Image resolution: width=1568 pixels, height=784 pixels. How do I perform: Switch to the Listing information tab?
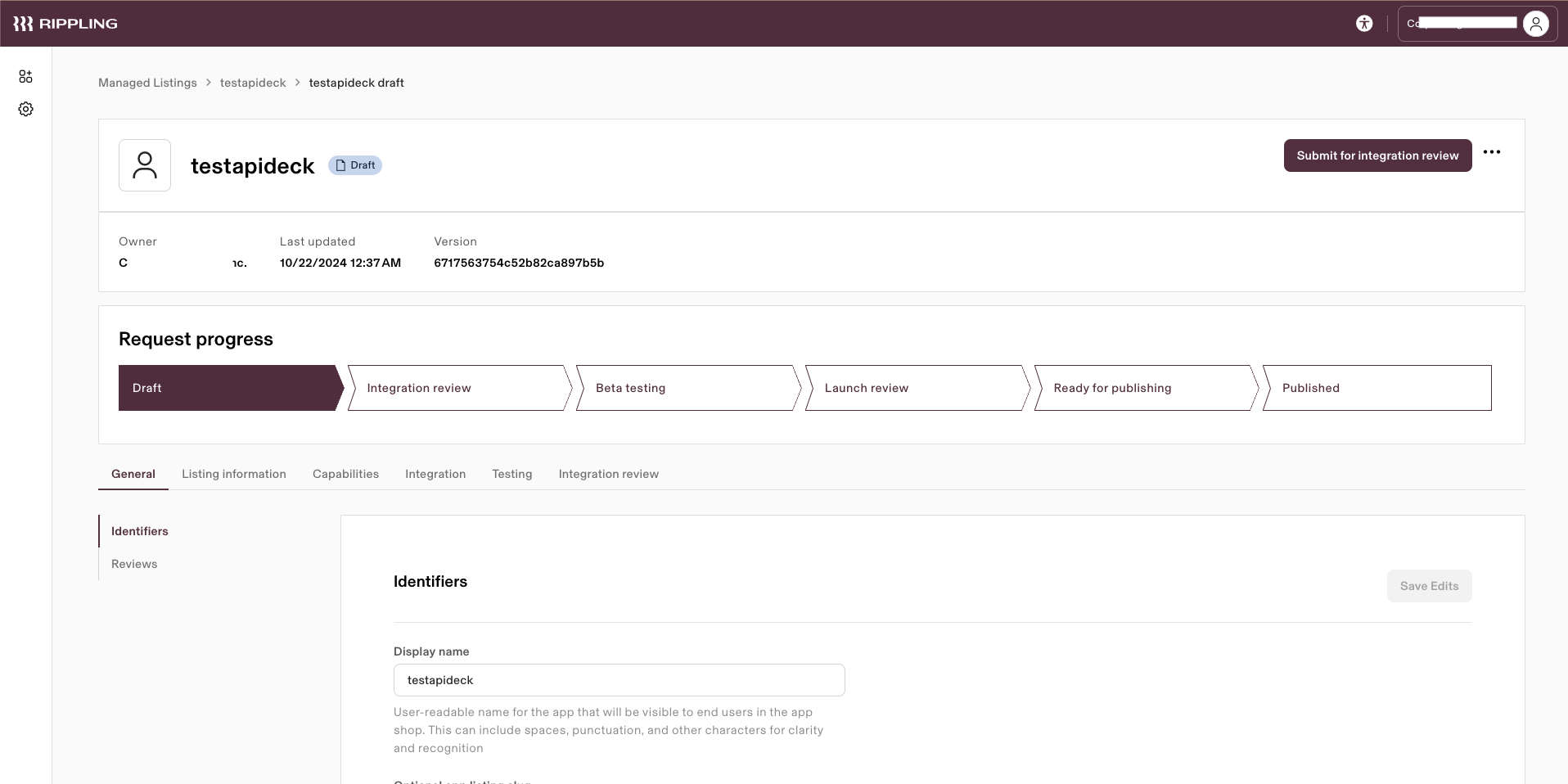coord(233,474)
